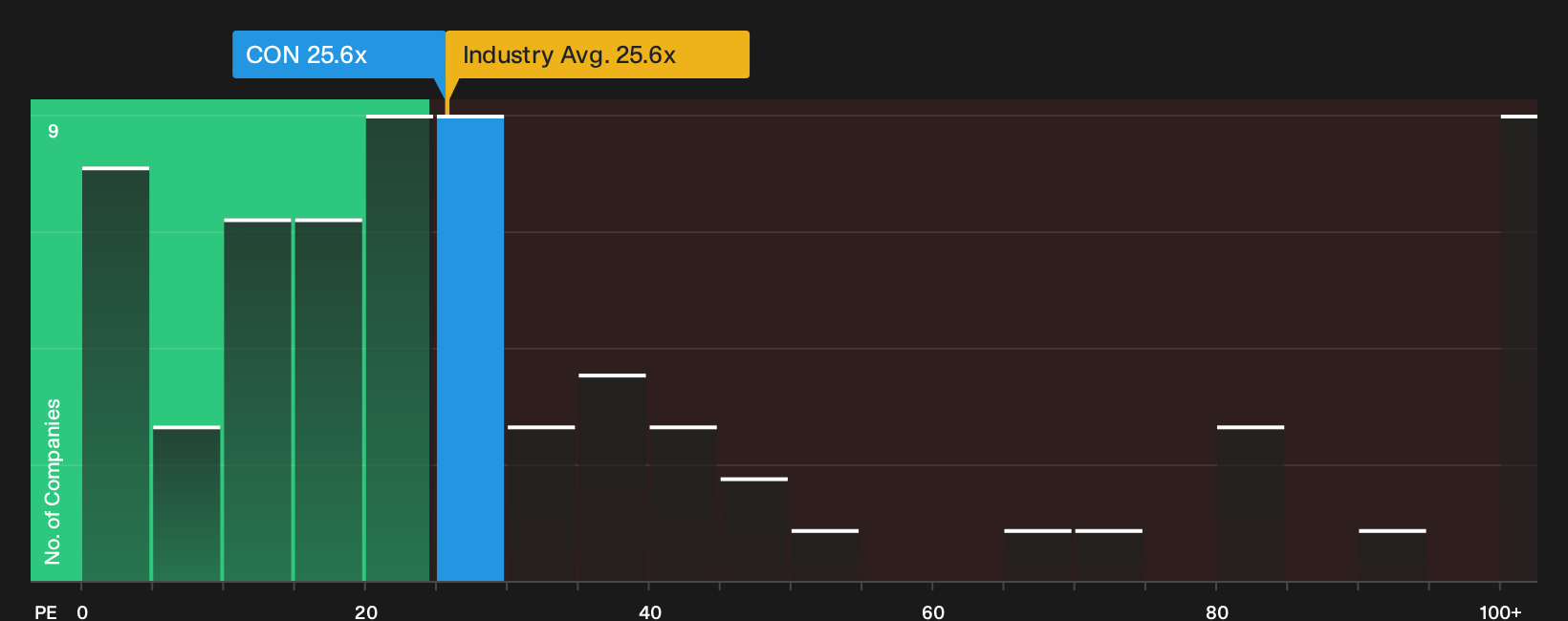The width and height of the screenshot is (1568, 621).
Task: Select the 5 to 10 PE bar
Action: pos(186,503)
